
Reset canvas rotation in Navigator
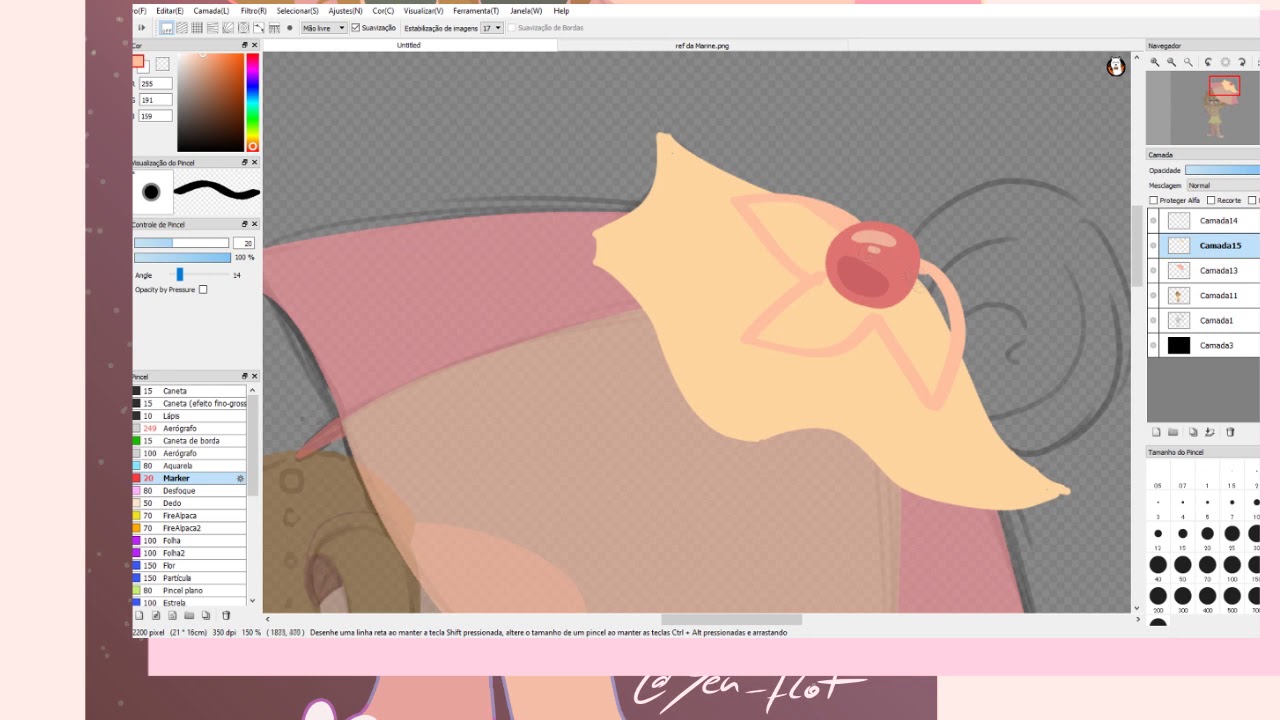point(1225,62)
